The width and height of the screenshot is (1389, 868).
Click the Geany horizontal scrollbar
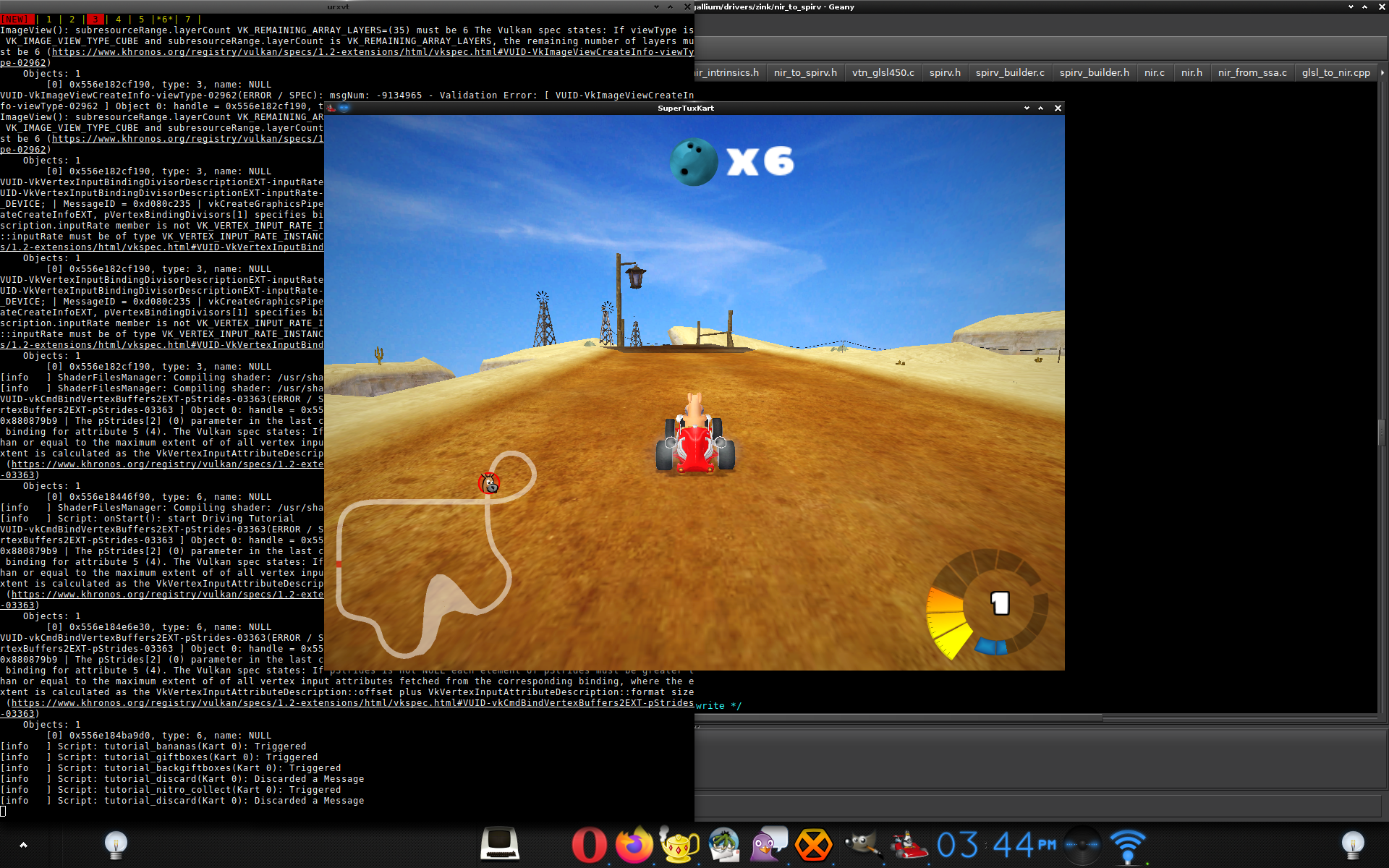pos(899,718)
